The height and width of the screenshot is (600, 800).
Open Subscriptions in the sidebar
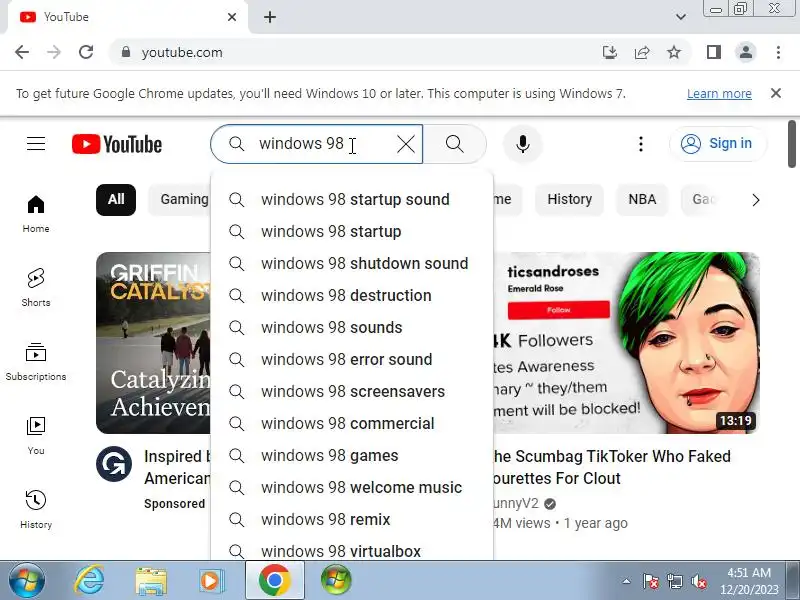tap(36, 362)
